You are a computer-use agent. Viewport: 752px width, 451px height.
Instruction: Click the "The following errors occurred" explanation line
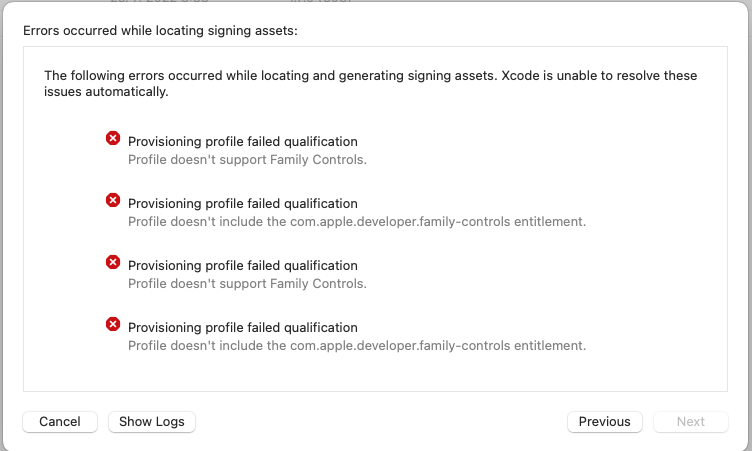click(x=371, y=76)
